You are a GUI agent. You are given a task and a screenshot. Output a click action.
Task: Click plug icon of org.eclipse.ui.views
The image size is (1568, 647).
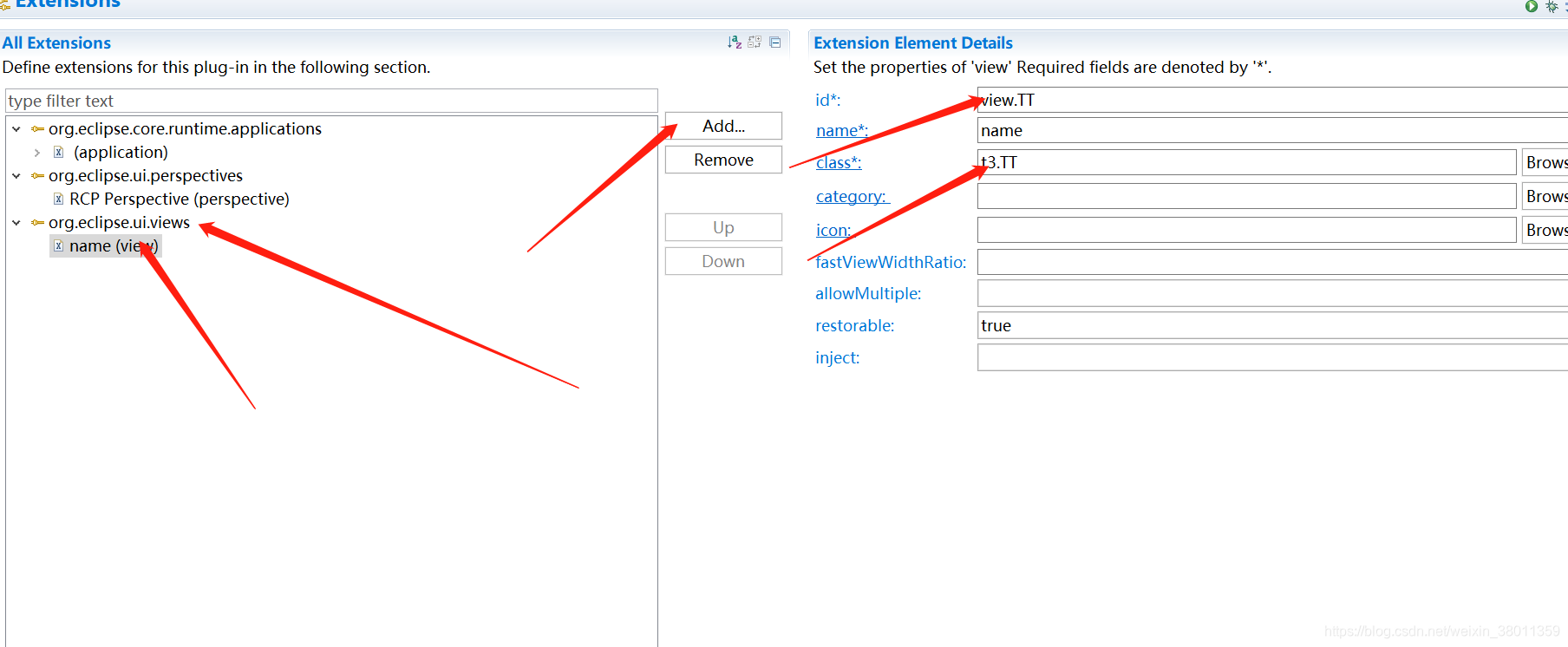click(37, 223)
